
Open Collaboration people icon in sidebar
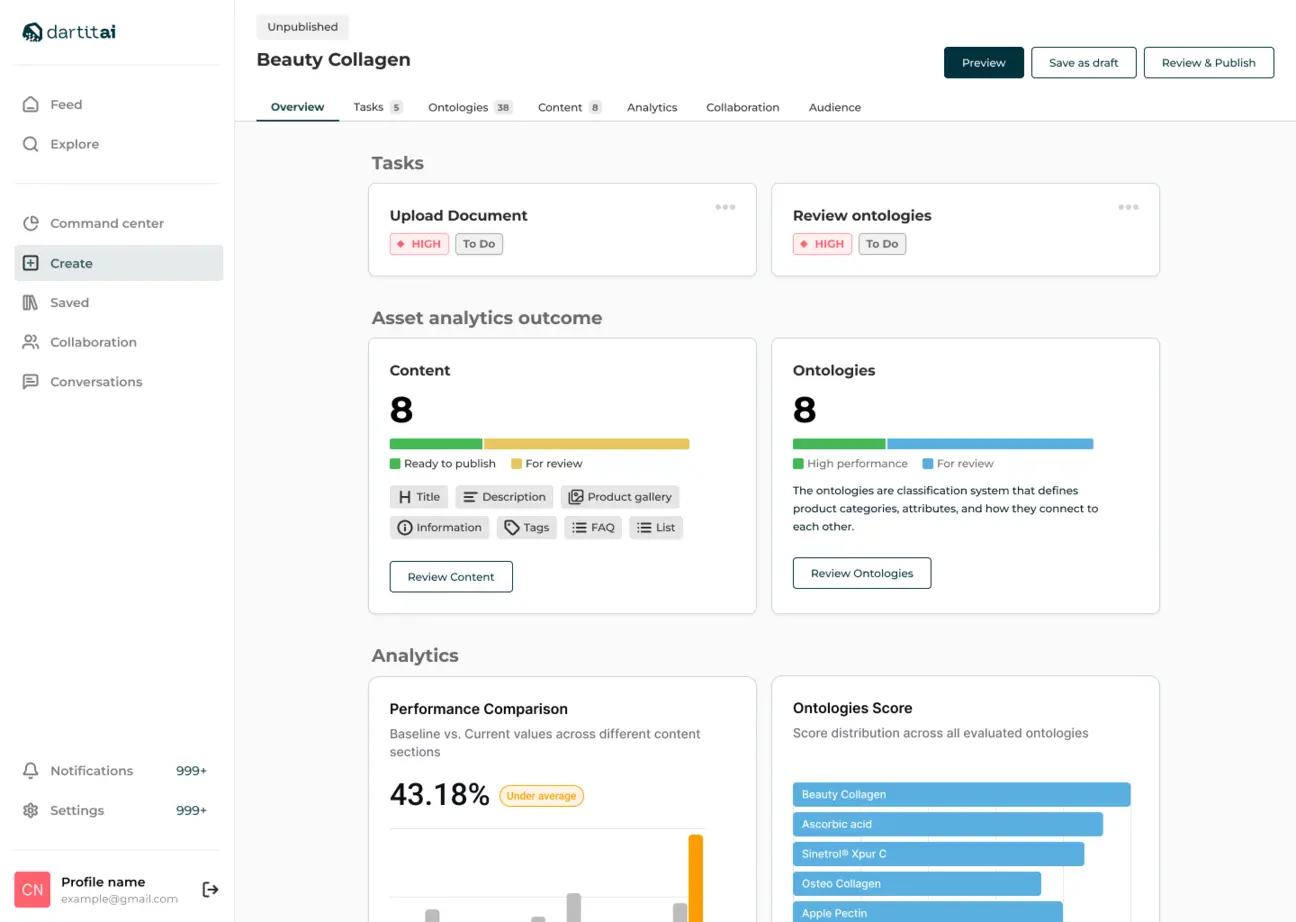coord(31,342)
